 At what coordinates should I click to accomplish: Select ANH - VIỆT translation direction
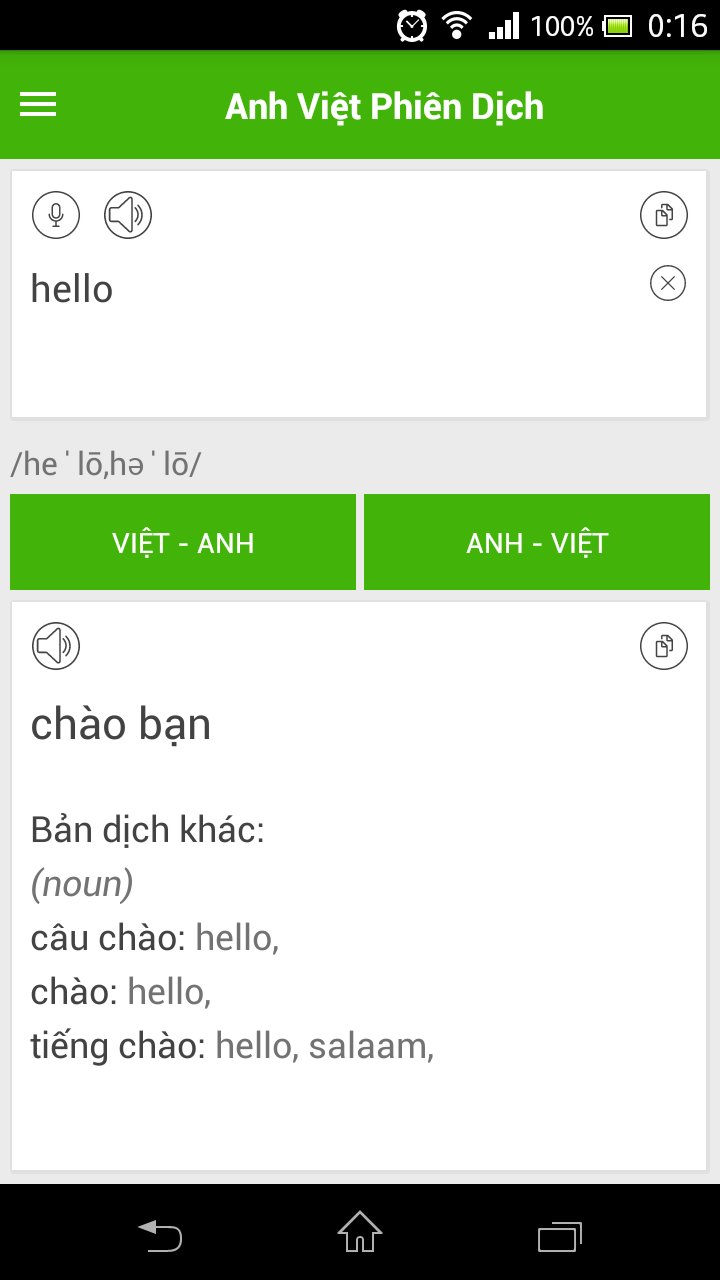(537, 542)
